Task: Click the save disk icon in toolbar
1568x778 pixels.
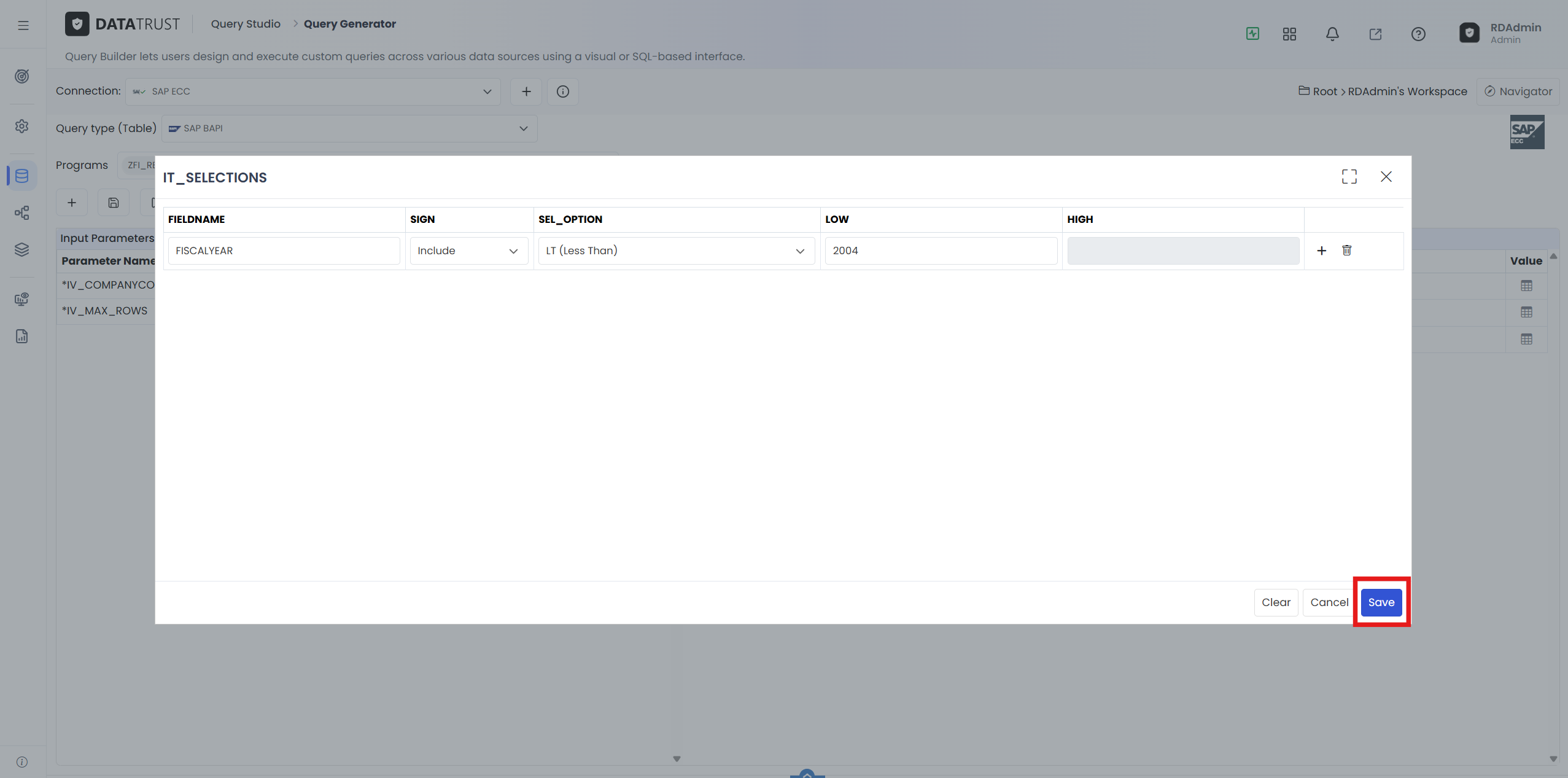Action: (x=114, y=203)
